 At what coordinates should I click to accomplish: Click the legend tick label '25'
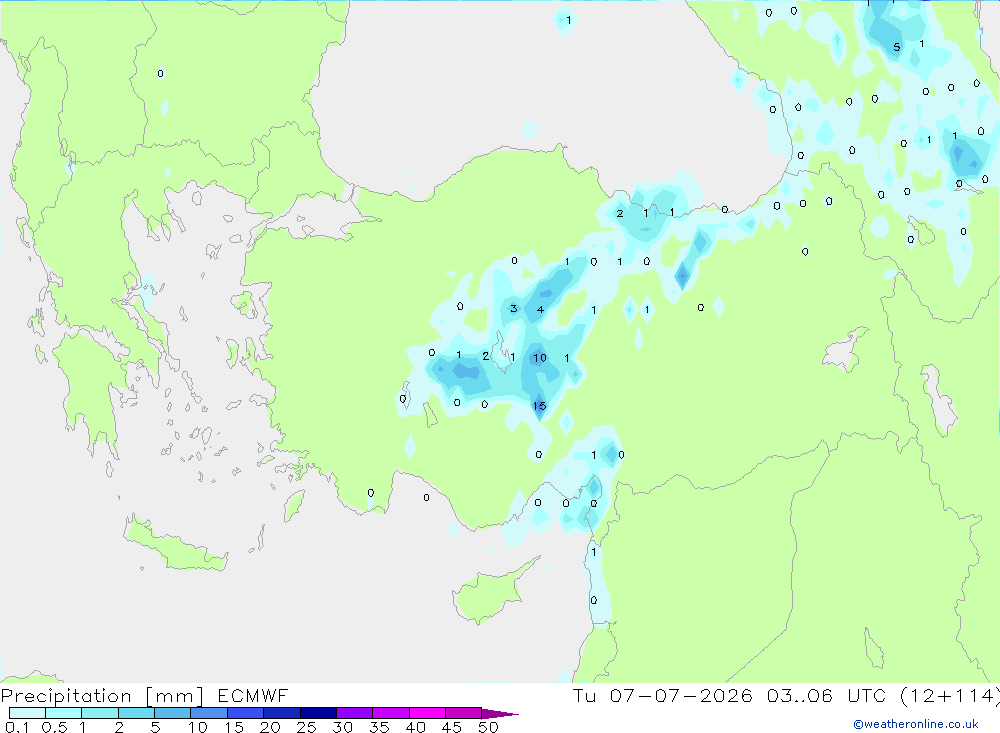pyautogui.click(x=306, y=727)
